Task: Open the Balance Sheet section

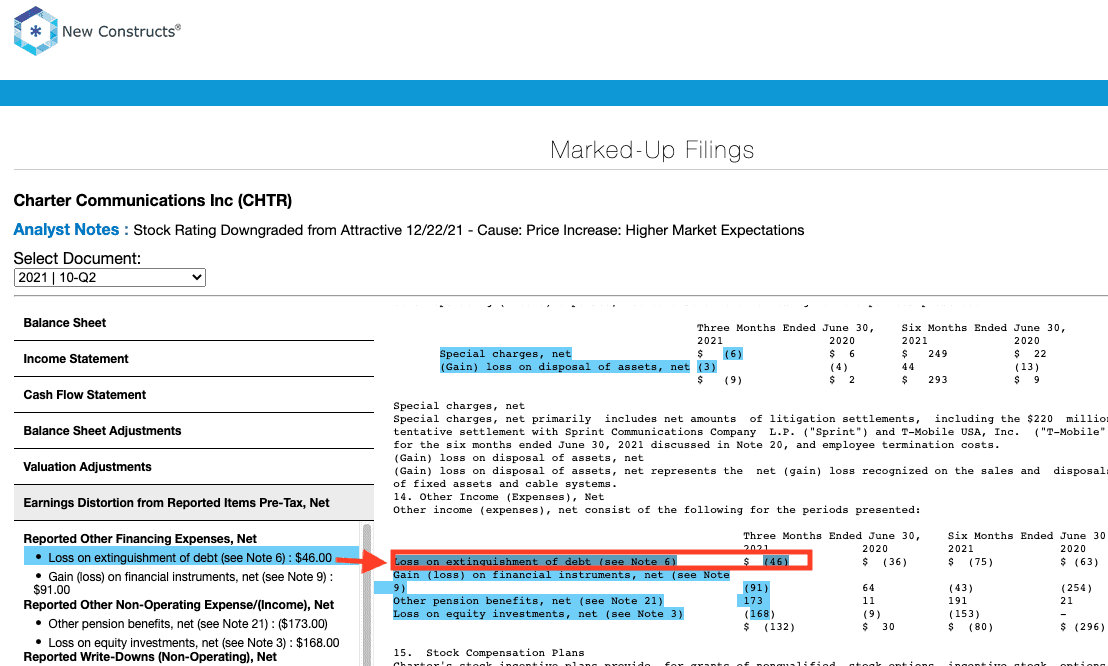Action: coord(194,323)
